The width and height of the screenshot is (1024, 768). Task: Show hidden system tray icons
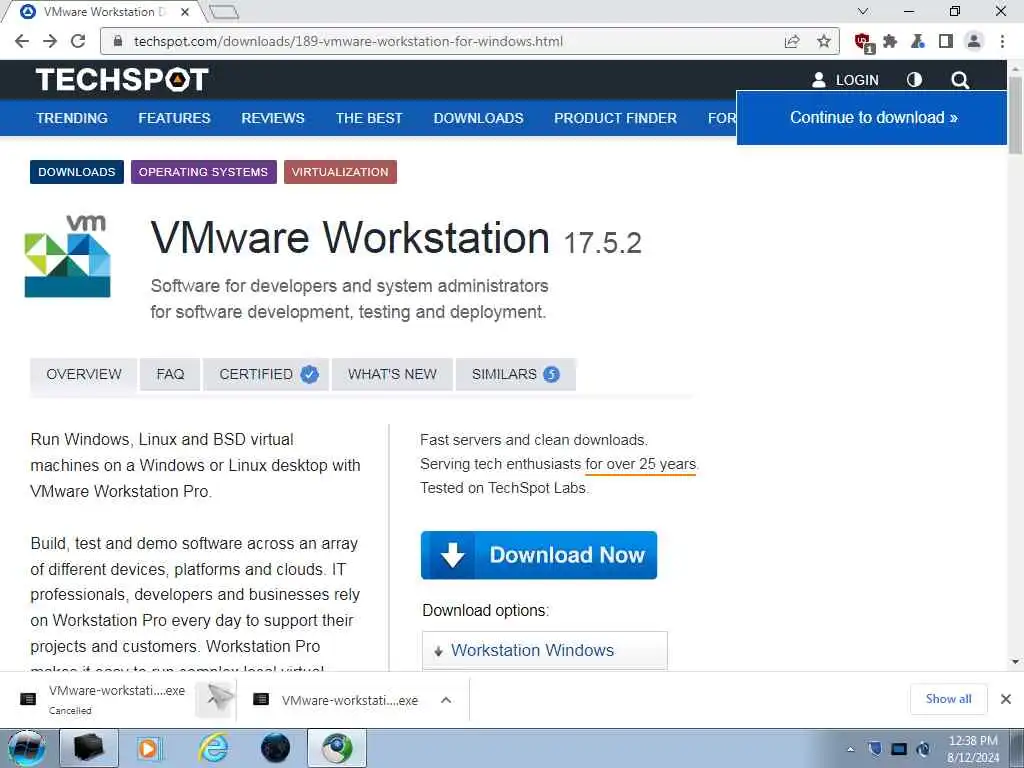(x=850, y=749)
